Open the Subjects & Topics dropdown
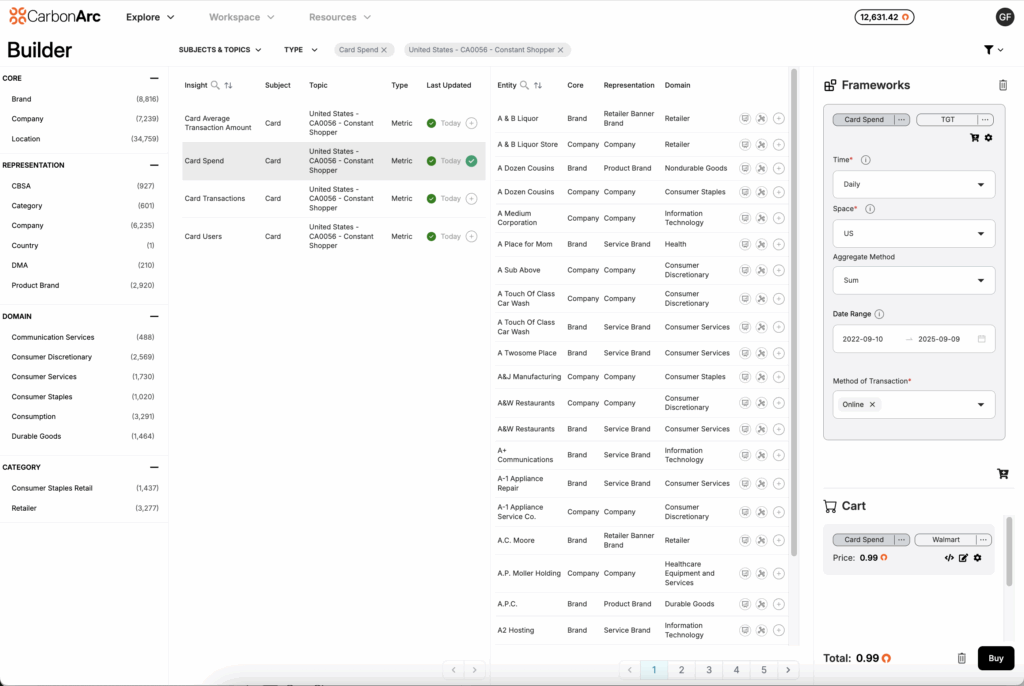Viewport: 1024px width, 686px height. 220,50
